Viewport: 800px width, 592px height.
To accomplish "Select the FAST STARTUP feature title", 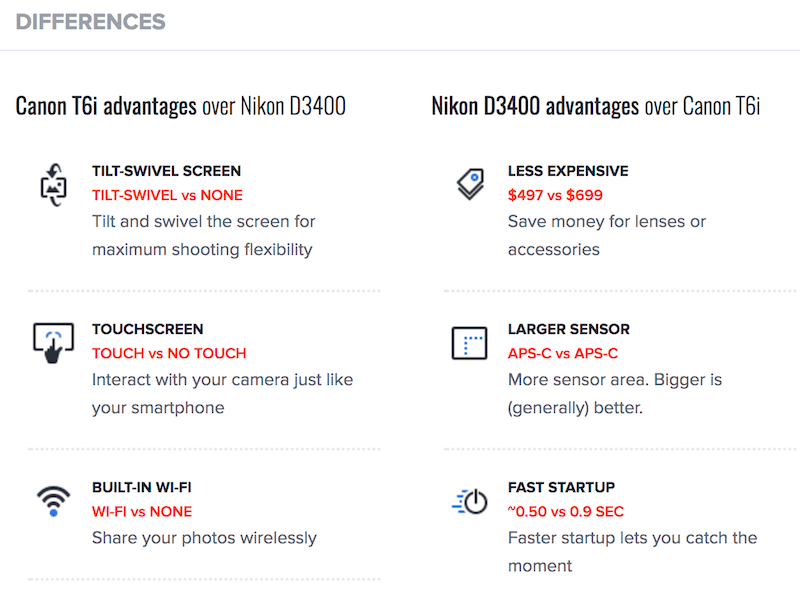I will pyautogui.click(x=561, y=487).
